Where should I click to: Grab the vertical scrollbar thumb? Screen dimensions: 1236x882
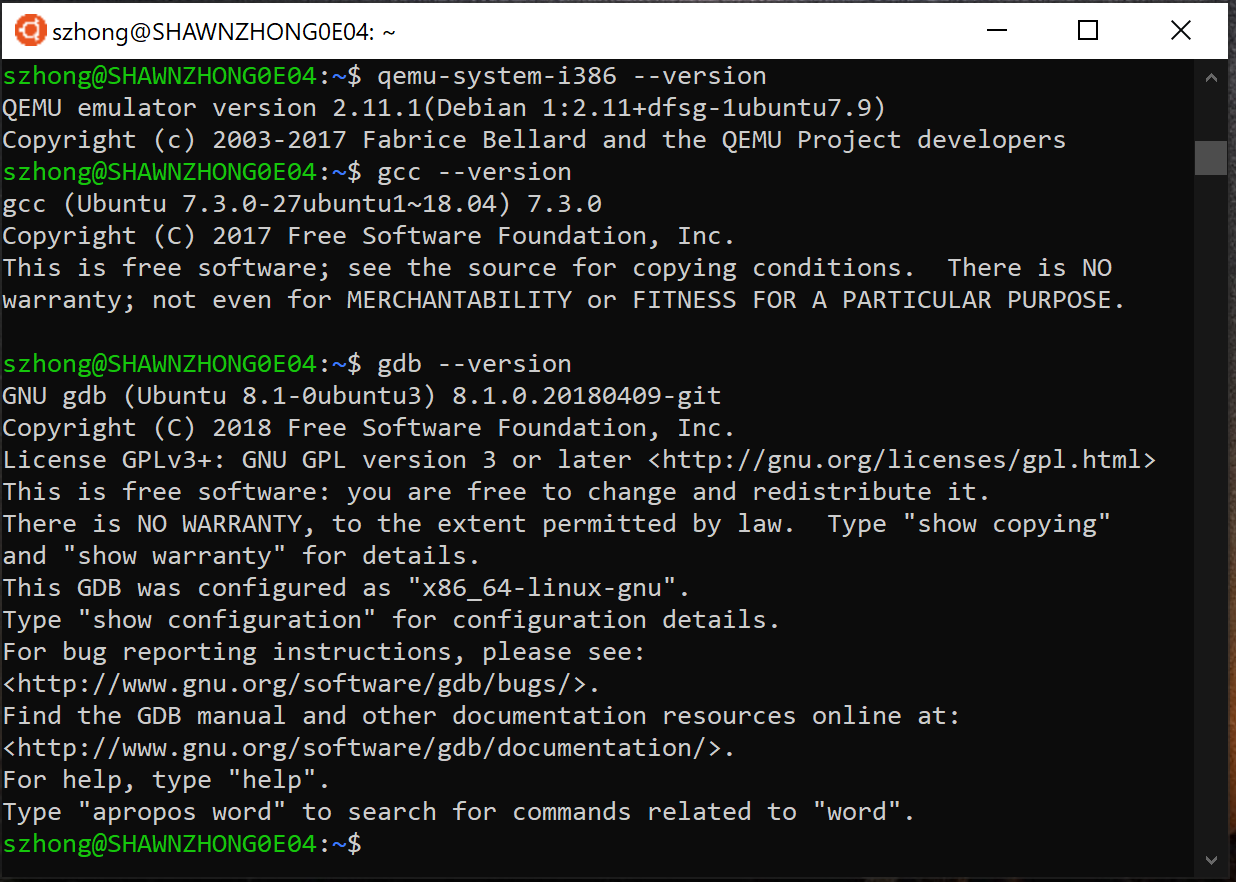1210,157
